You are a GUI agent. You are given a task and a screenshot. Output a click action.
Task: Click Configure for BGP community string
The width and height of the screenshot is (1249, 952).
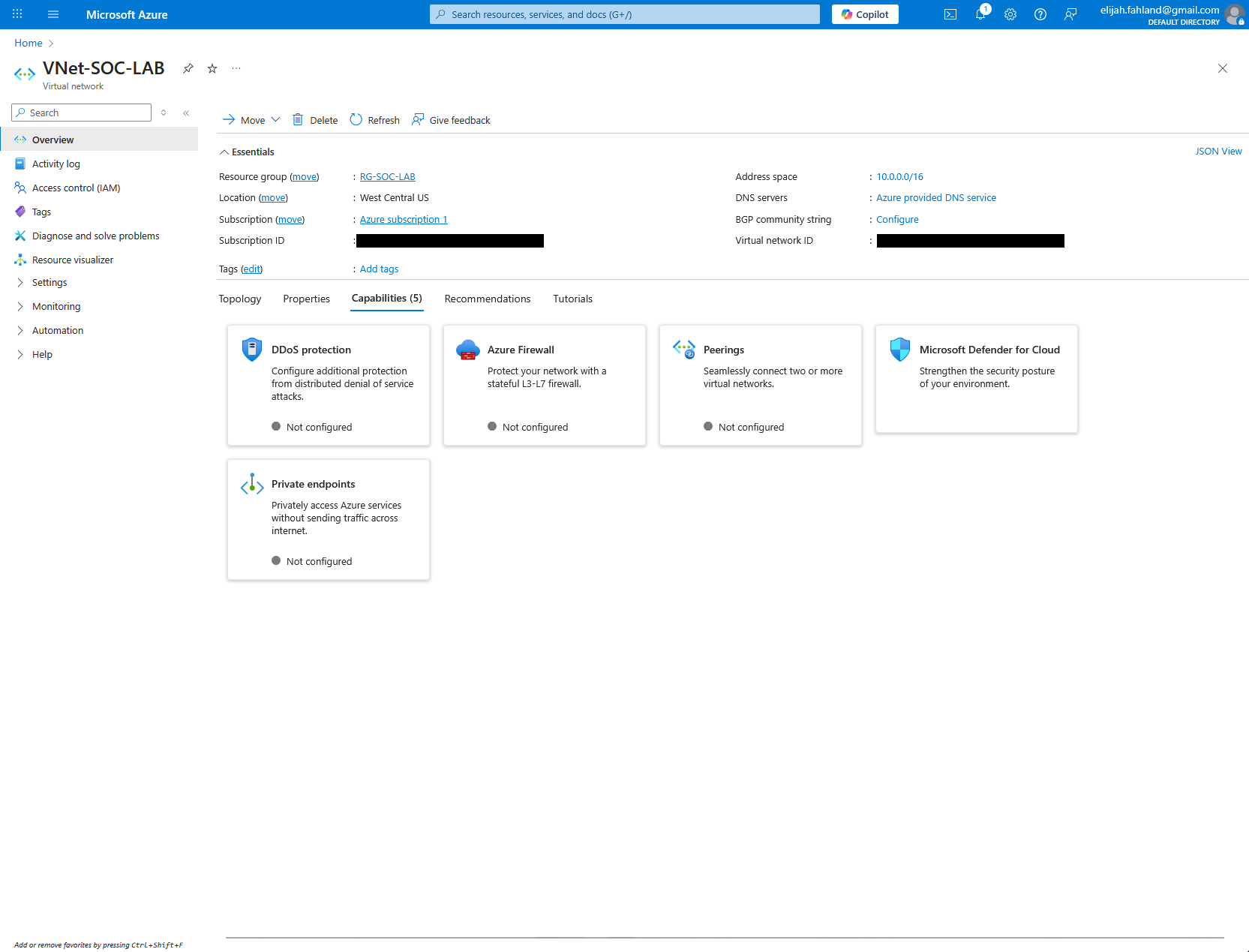(x=897, y=220)
